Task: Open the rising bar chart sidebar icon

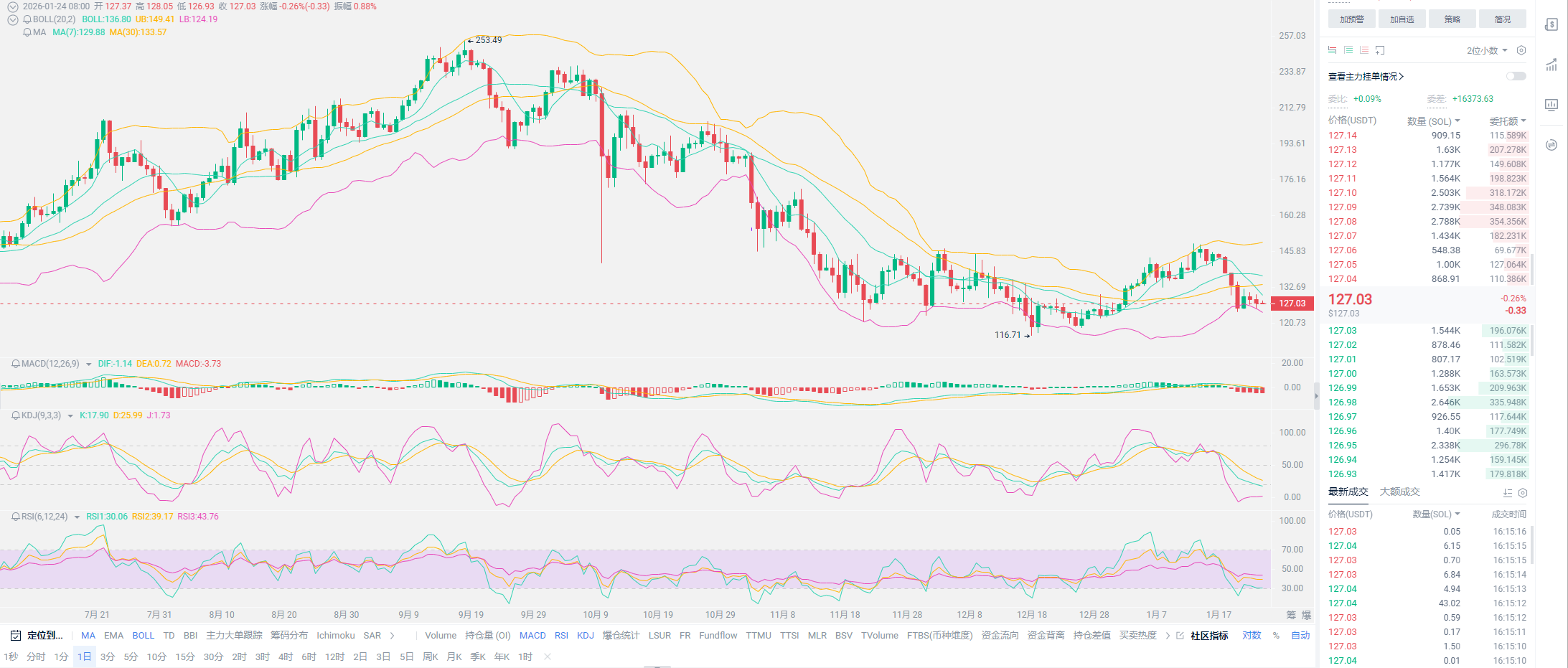Action: coord(1551,65)
